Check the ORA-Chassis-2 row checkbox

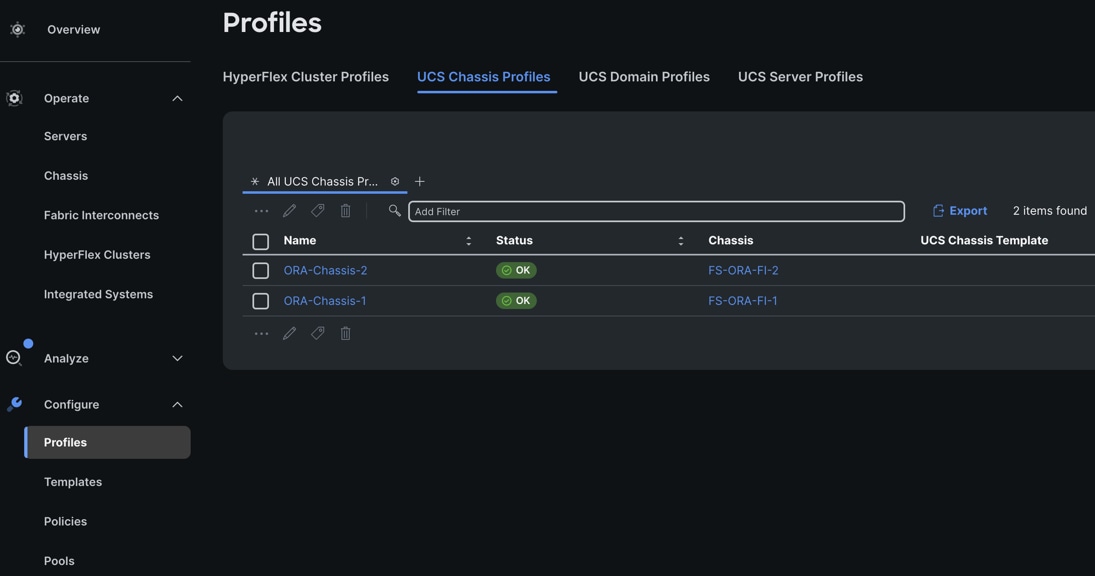(261, 271)
